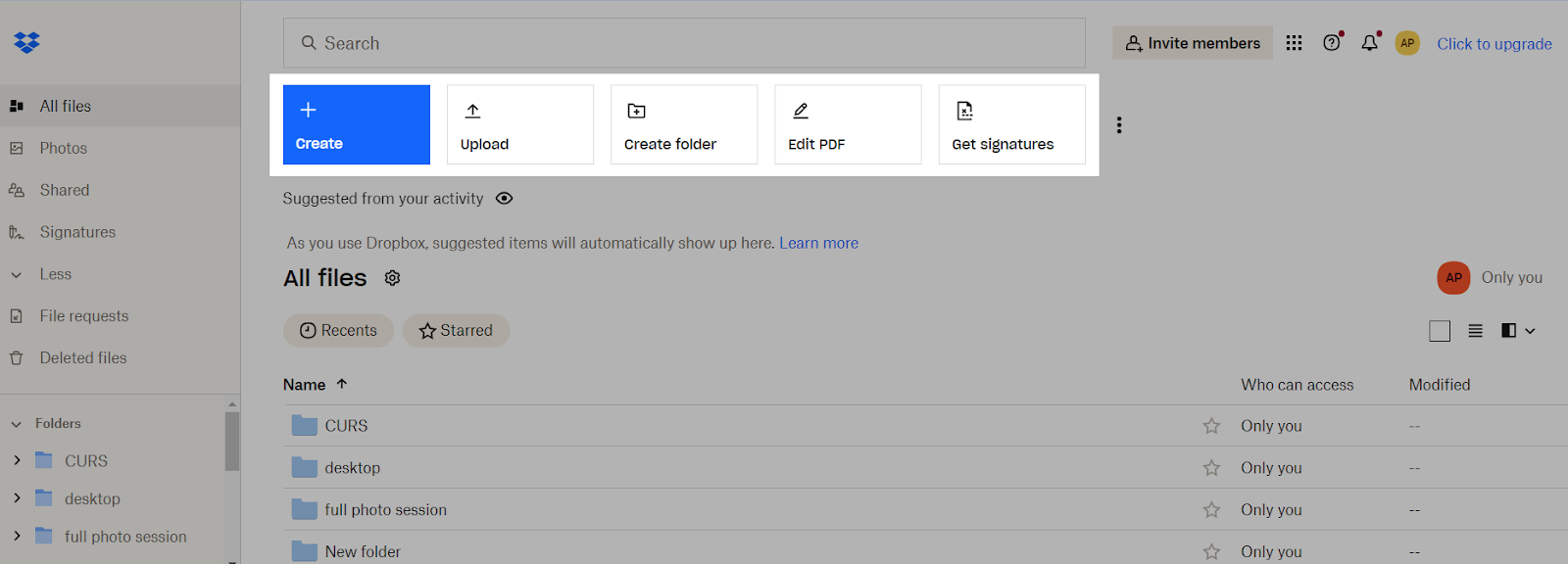Expand the CURS folder in sidebar tree
This screenshot has width=1568, height=564.
(x=17, y=460)
